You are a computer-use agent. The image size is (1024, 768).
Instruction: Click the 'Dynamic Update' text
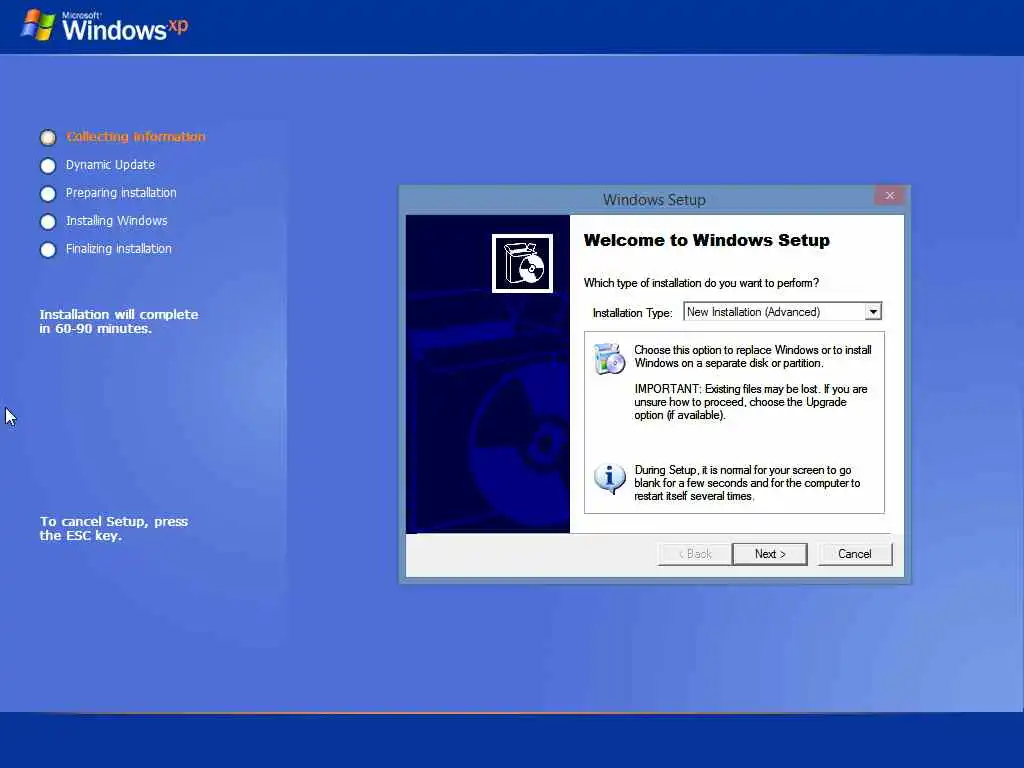pyautogui.click(x=110, y=165)
